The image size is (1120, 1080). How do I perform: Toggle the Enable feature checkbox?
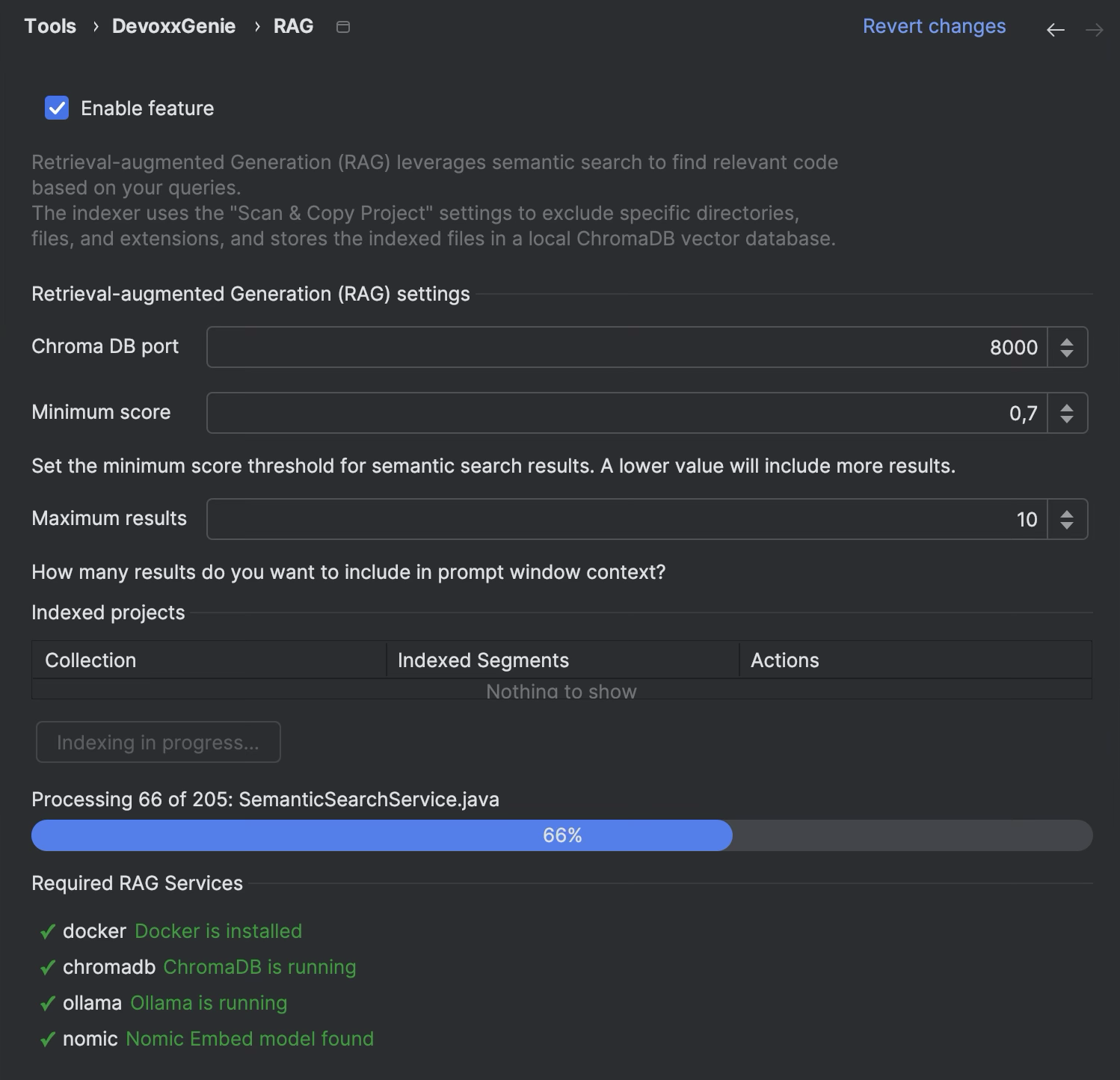pos(57,108)
